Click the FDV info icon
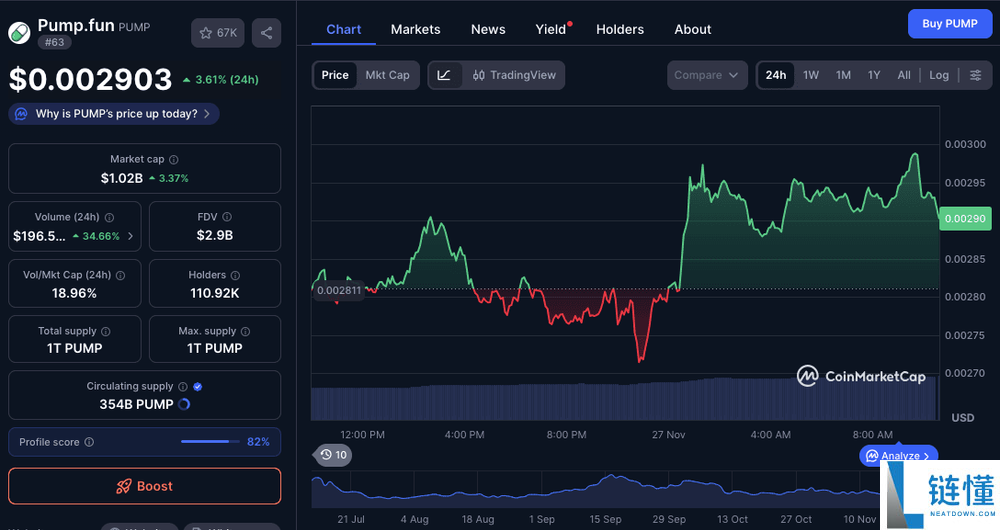 pos(227,217)
